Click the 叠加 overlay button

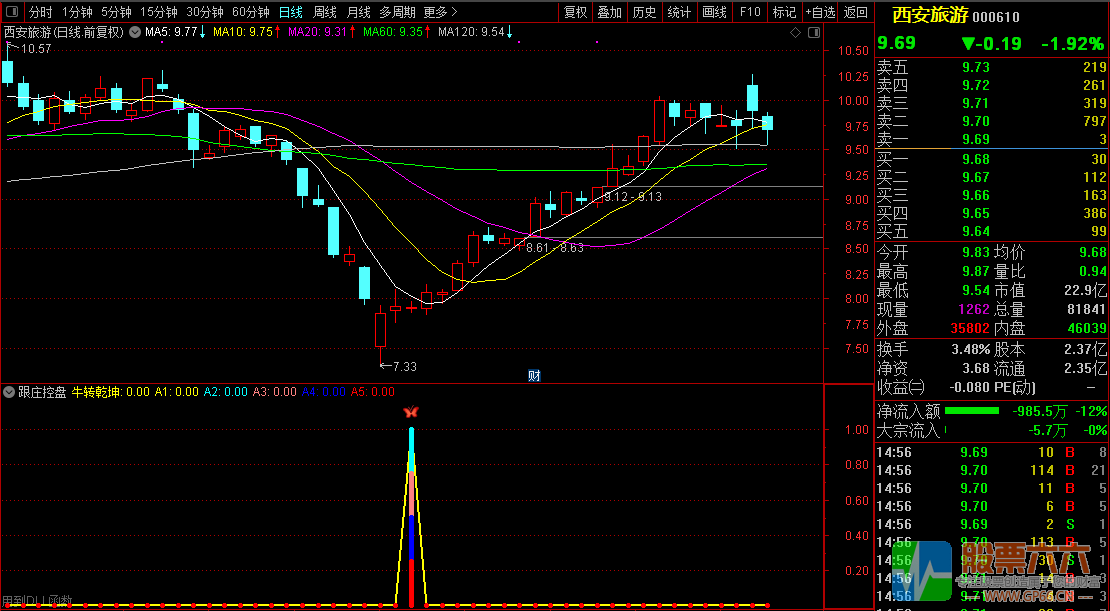click(609, 12)
